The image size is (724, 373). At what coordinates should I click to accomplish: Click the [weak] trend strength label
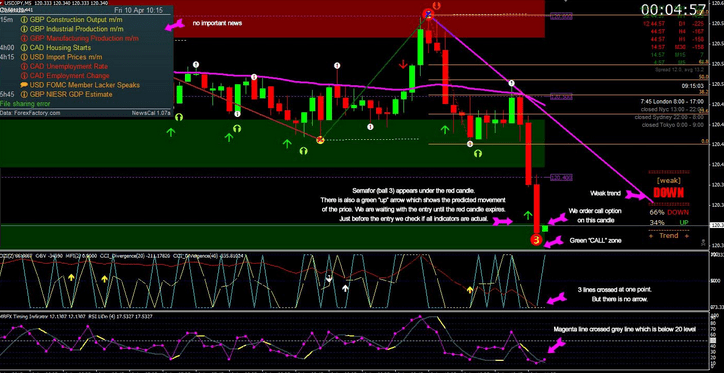(669, 180)
